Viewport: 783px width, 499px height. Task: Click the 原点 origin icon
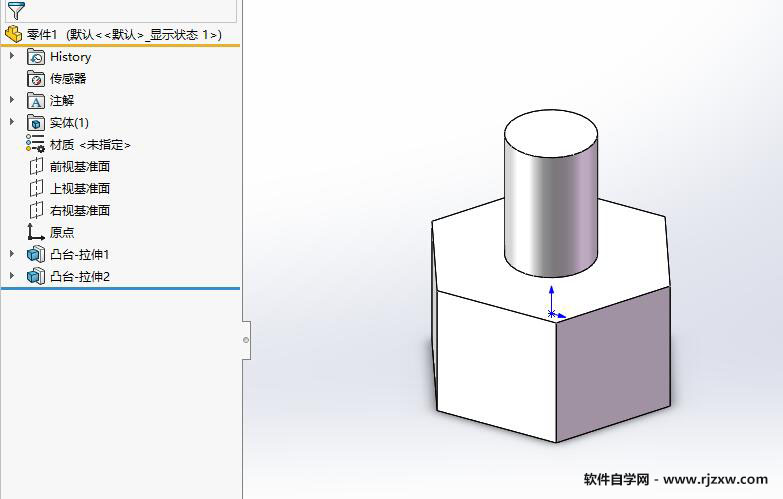35,232
